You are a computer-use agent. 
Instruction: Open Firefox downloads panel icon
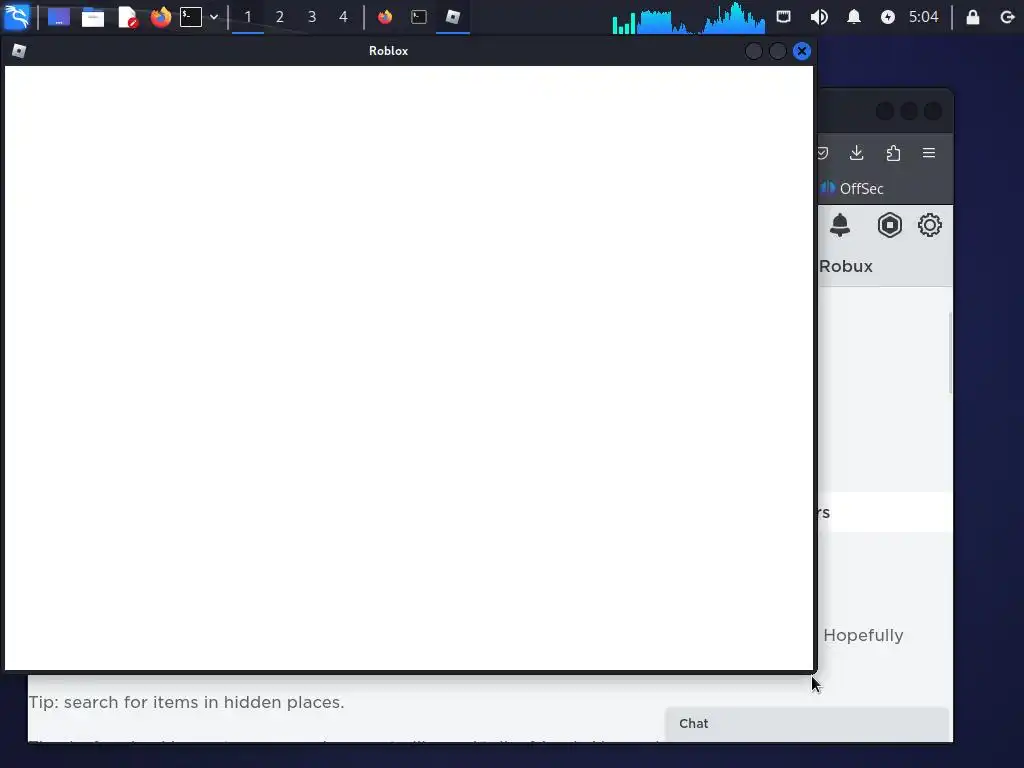(856, 153)
